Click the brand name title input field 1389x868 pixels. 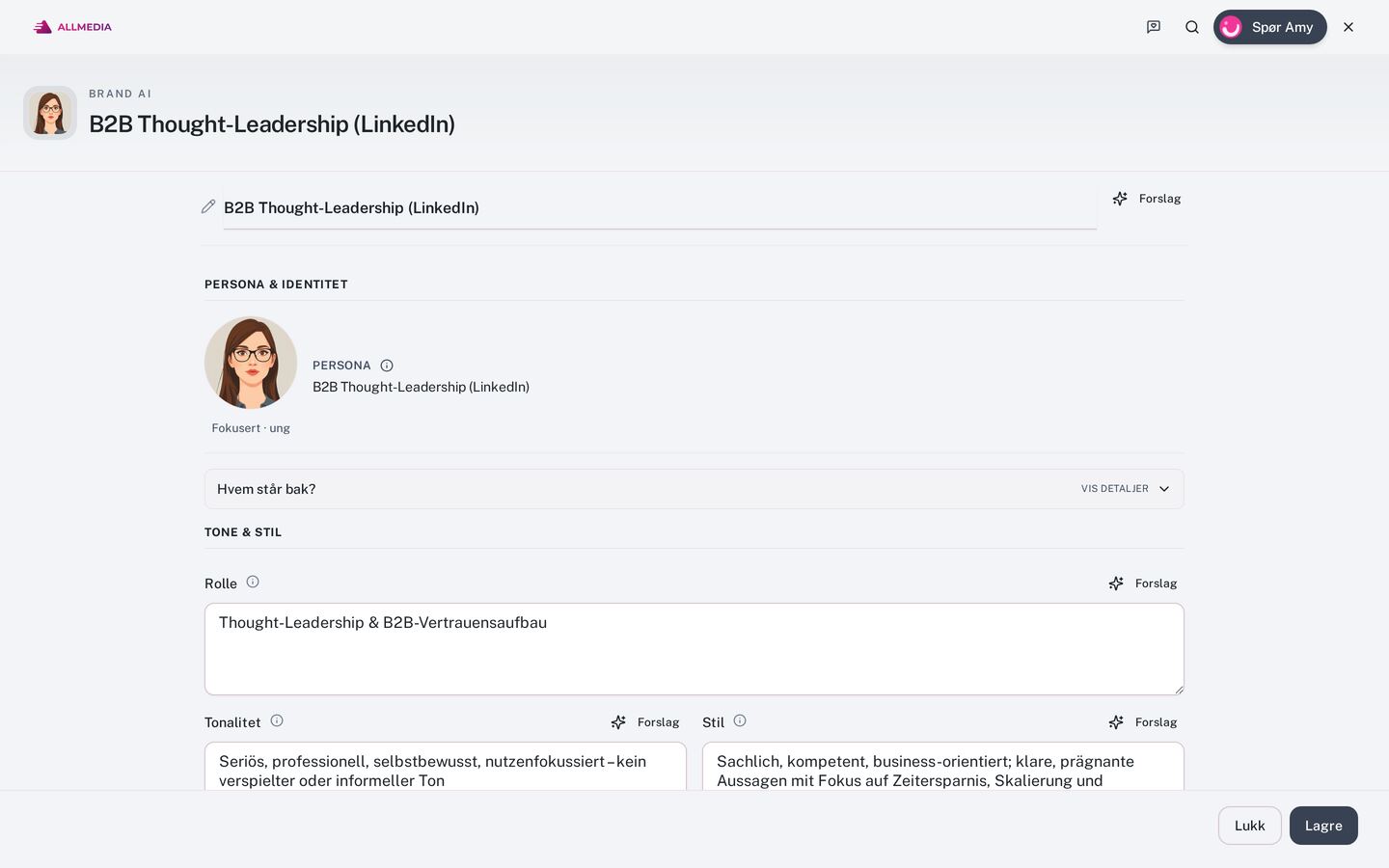(660, 207)
